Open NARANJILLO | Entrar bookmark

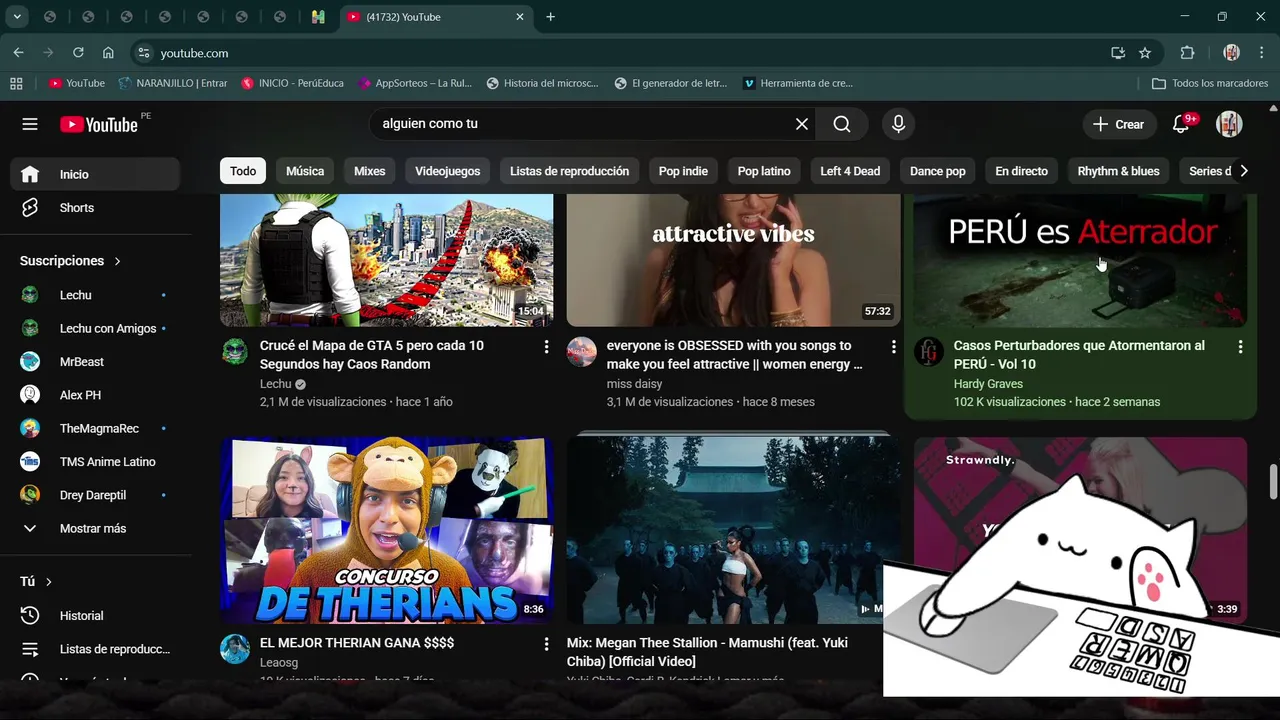[x=173, y=83]
